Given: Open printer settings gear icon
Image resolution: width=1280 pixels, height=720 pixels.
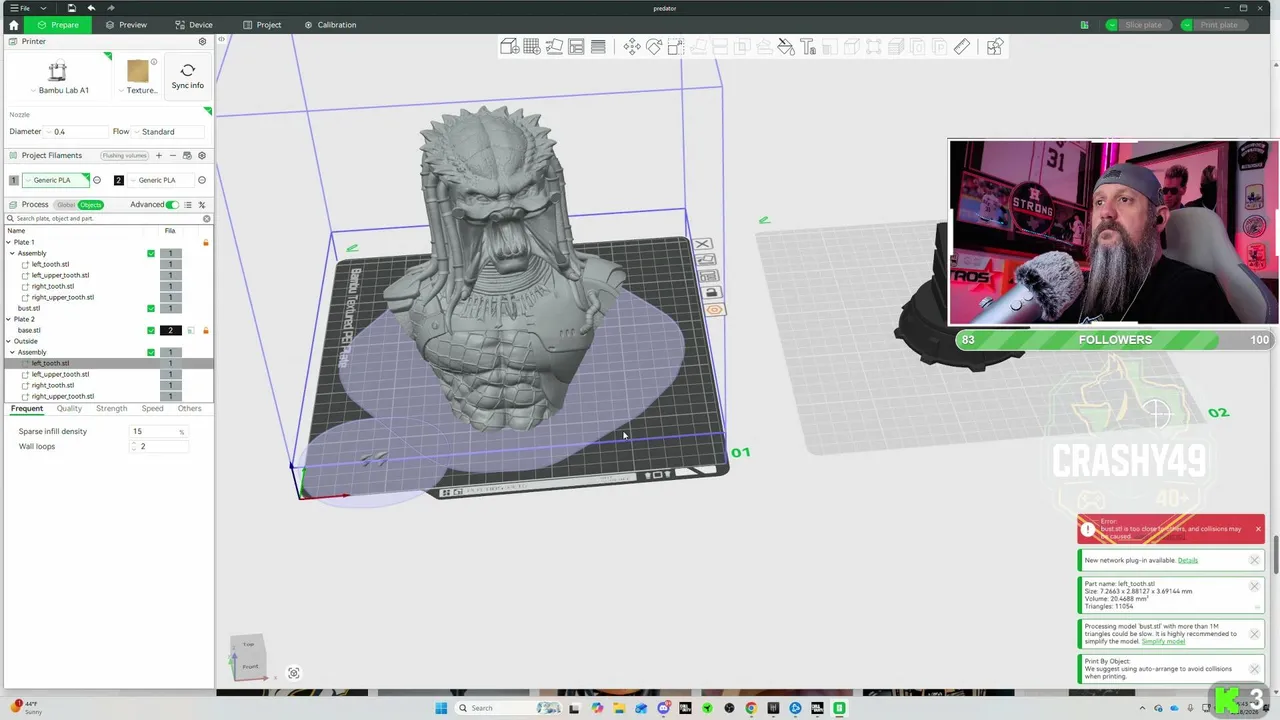Looking at the screenshot, I should 202,42.
